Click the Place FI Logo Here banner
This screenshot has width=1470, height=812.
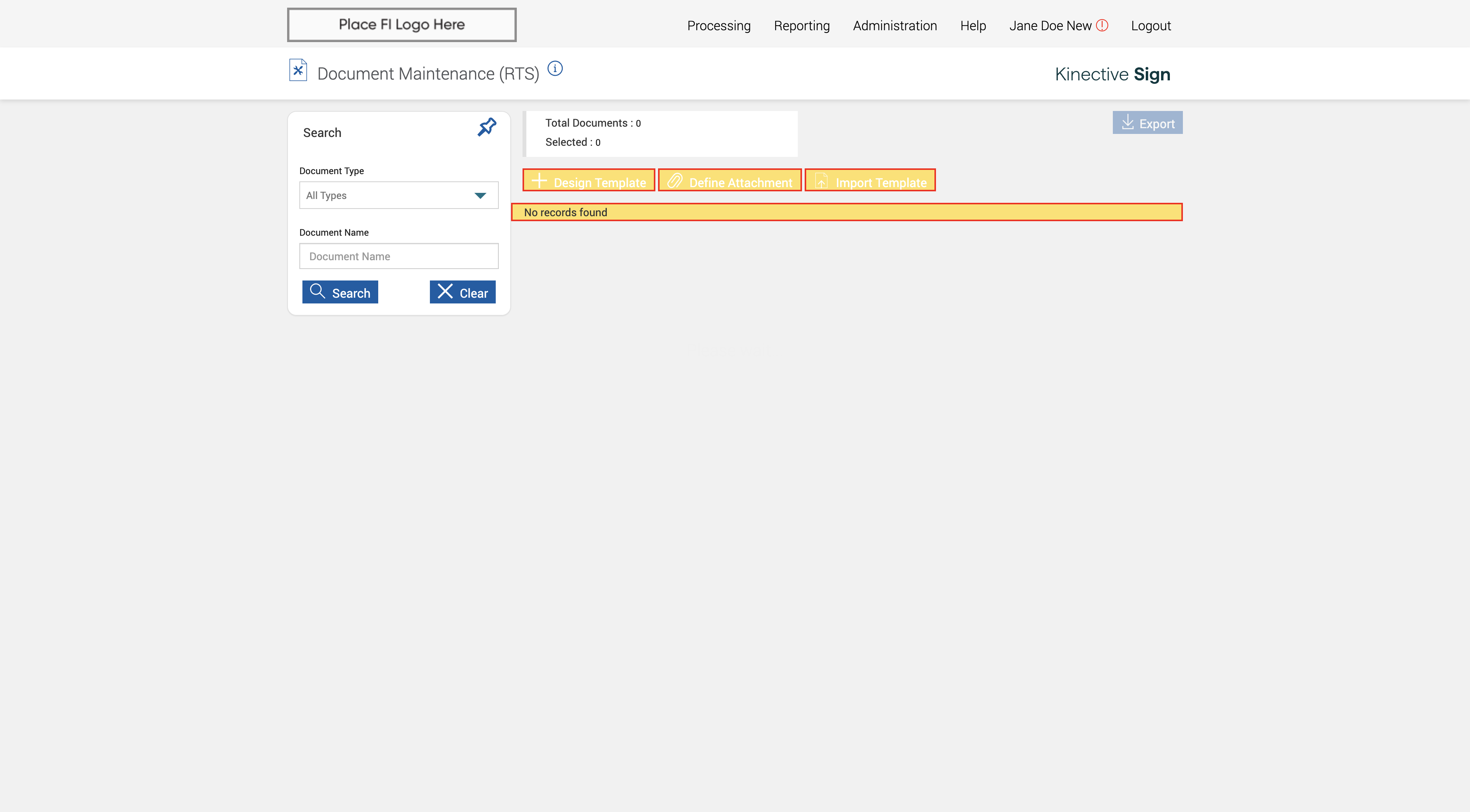(x=401, y=24)
